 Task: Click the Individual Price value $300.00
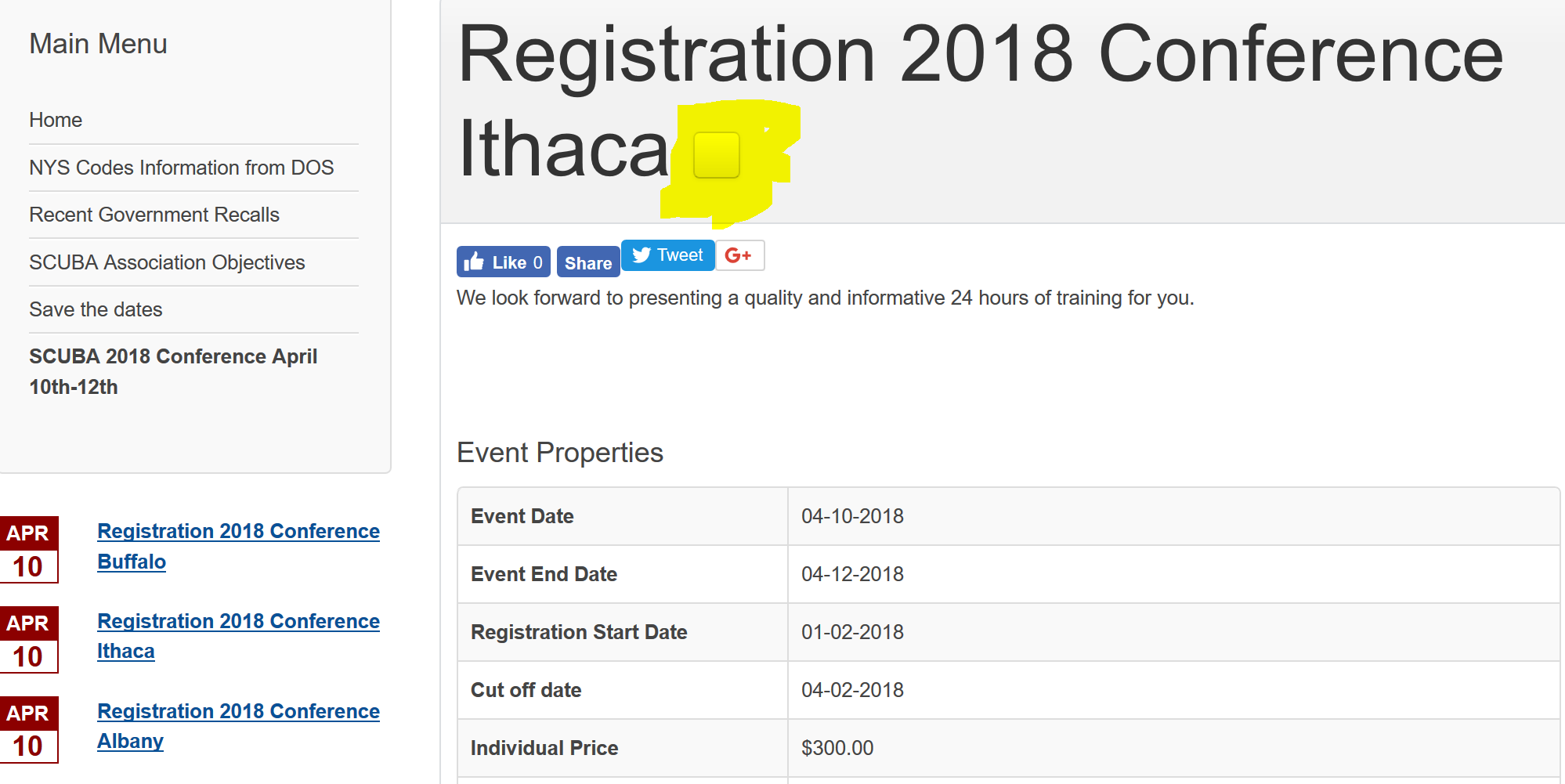click(837, 748)
